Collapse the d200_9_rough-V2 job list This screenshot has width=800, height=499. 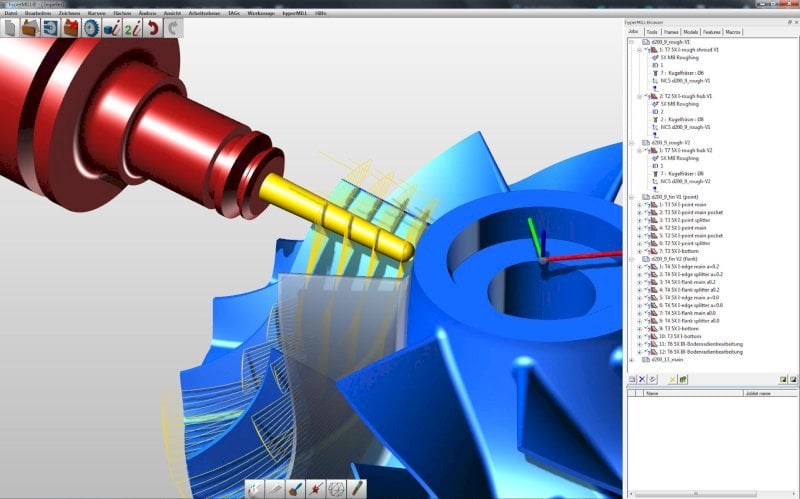632,143
